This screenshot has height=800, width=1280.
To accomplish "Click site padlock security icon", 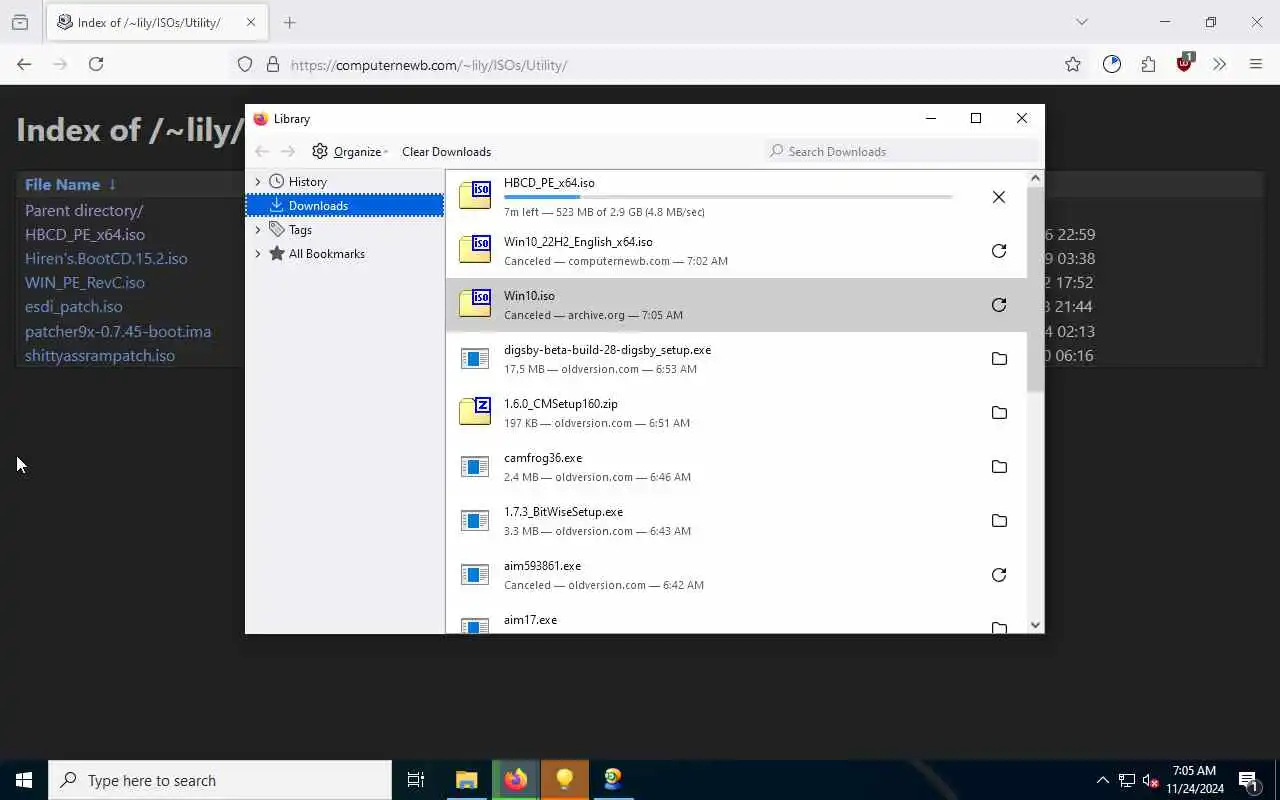I will coord(272,65).
